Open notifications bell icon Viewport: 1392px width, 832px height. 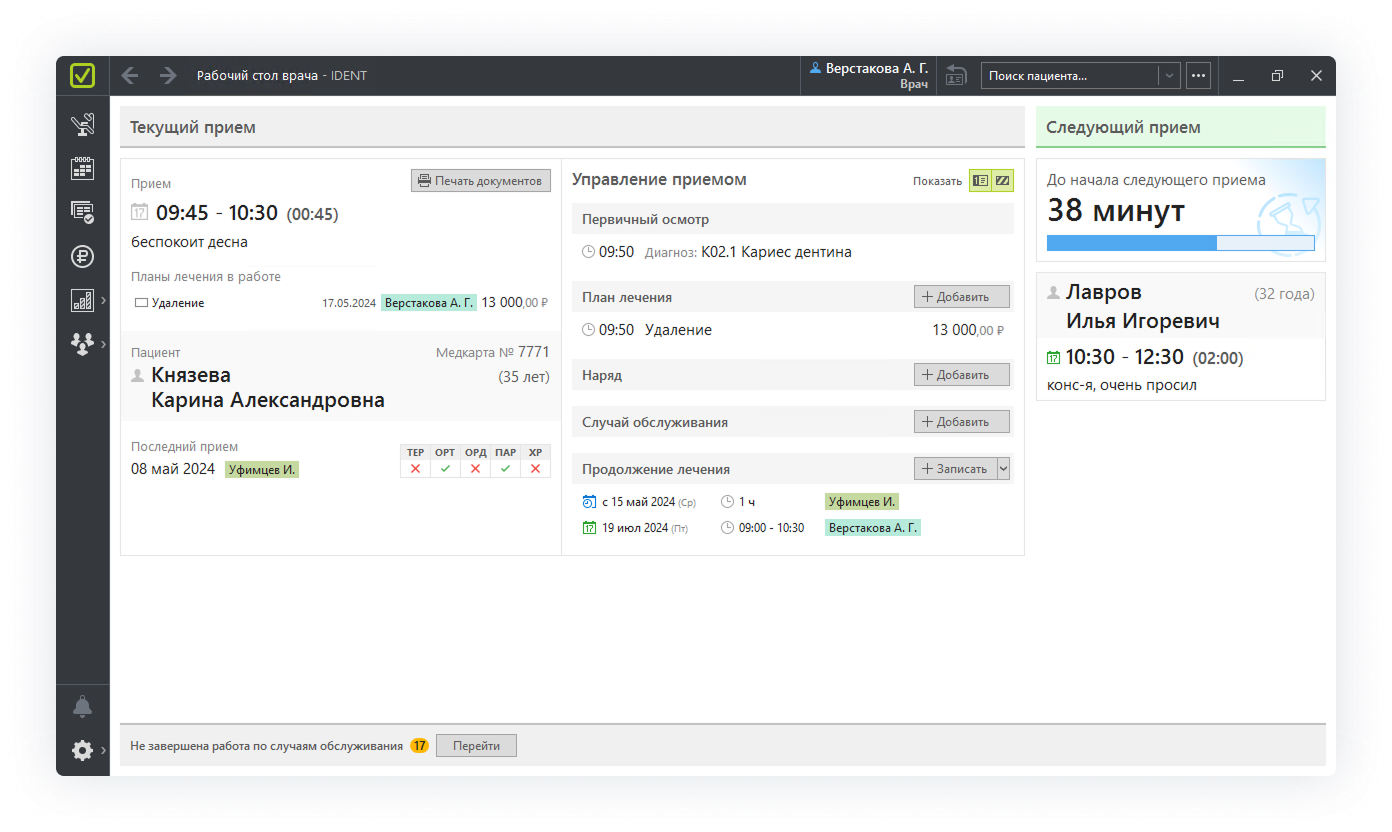(82, 707)
